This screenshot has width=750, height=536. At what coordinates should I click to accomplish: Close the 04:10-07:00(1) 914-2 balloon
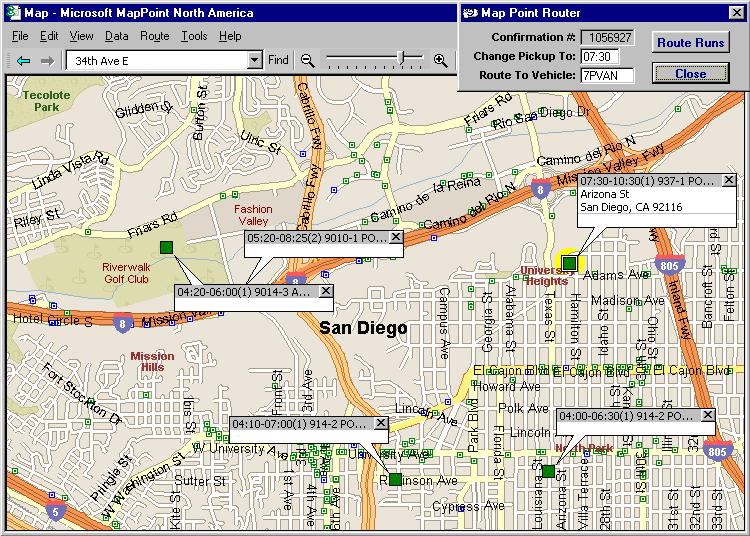point(381,423)
